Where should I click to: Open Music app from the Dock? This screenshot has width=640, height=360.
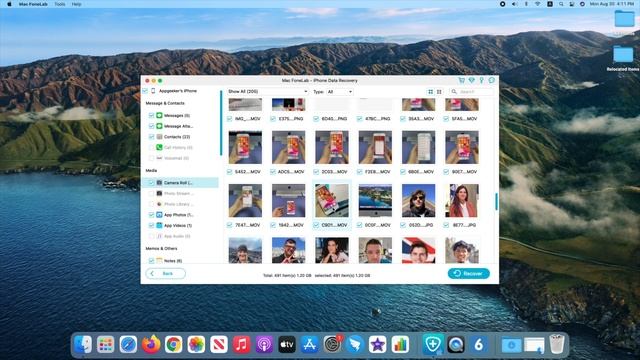click(x=242, y=345)
